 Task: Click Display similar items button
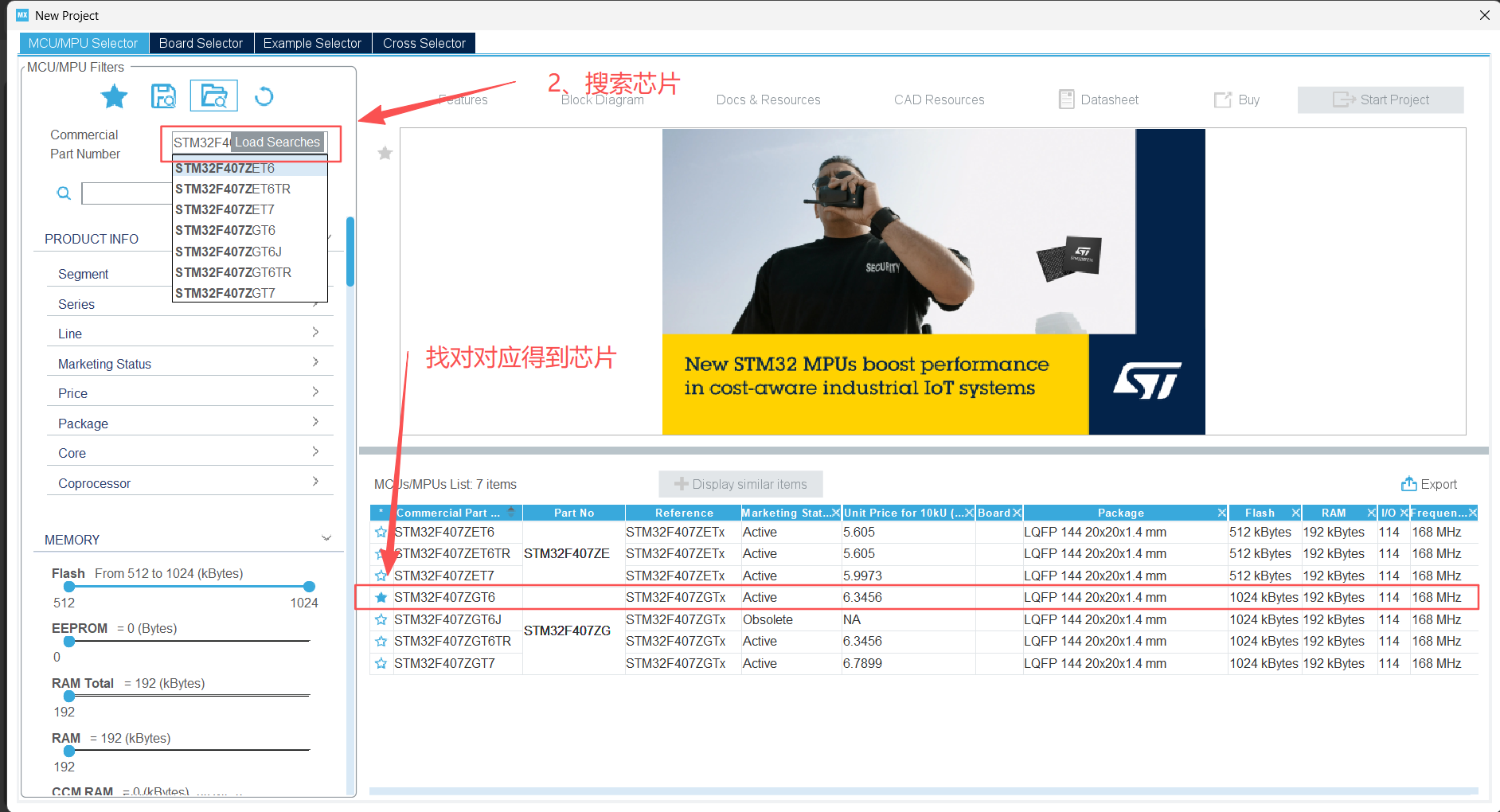tap(740, 484)
